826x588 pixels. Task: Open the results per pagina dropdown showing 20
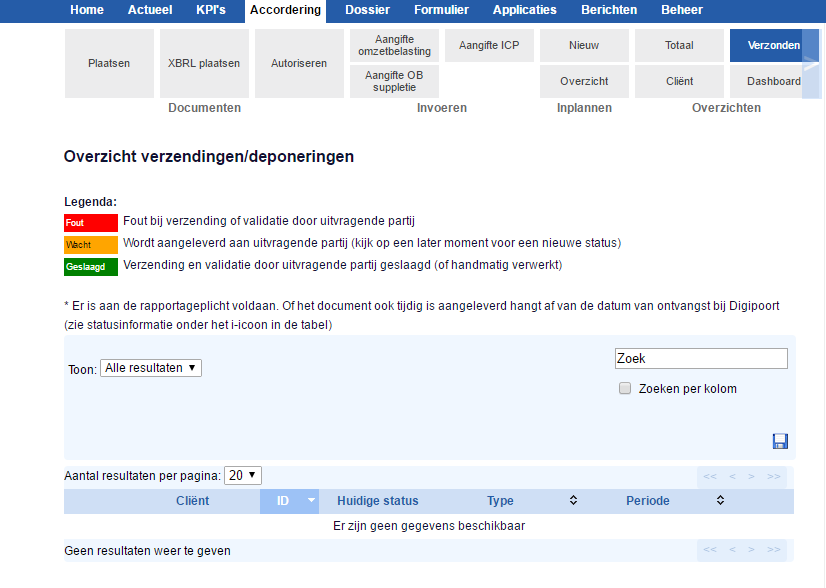click(x=243, y=476)
